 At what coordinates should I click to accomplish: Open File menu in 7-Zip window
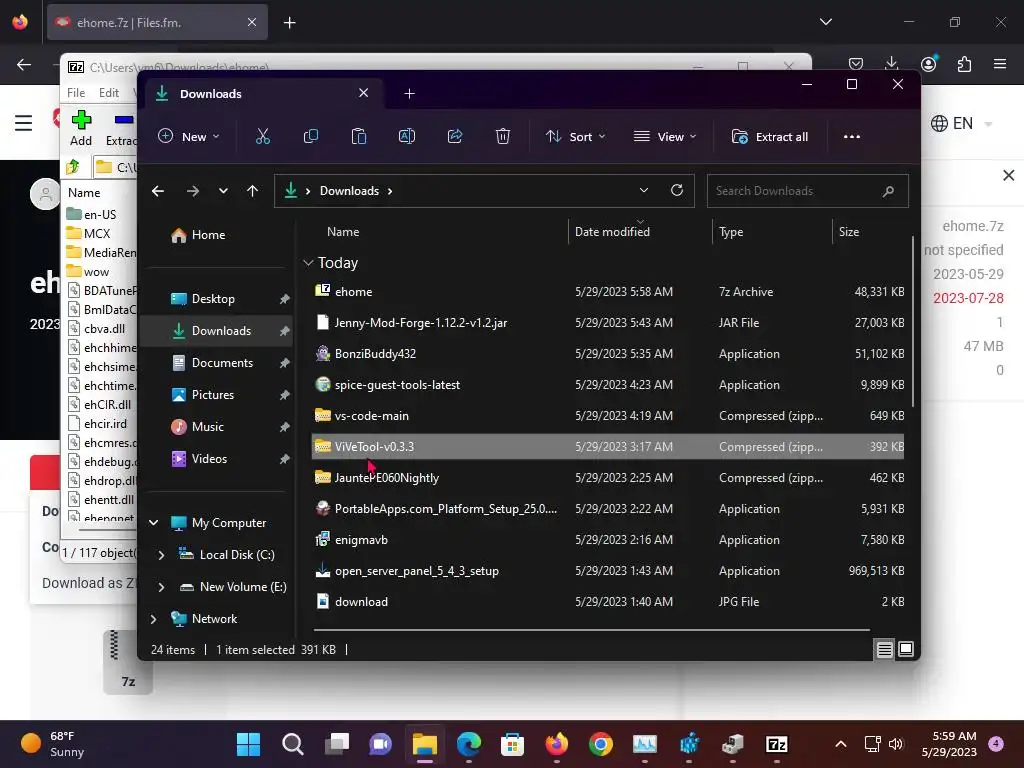76,93
